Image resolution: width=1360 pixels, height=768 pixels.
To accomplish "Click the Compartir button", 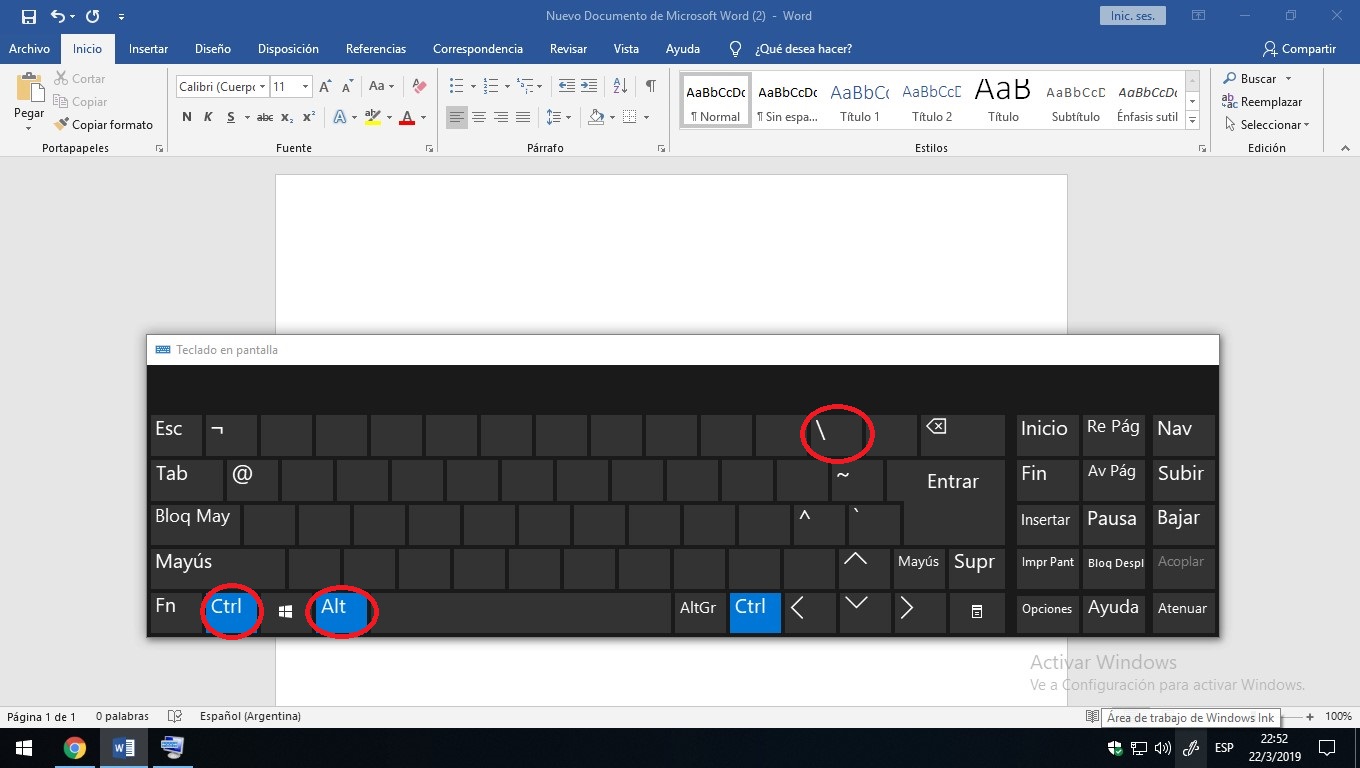I will point(1299,48).
